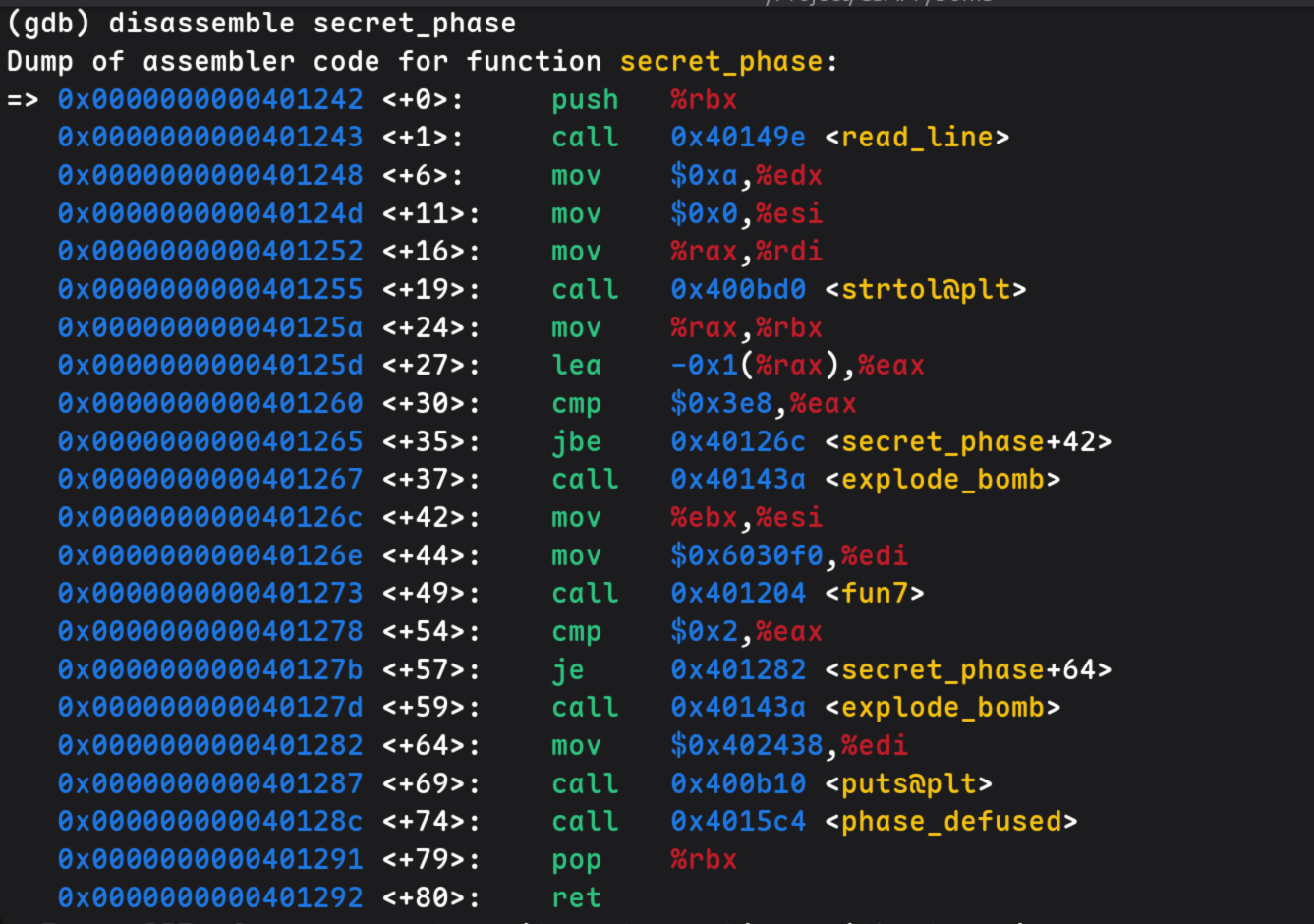Click the 'fun7' function symbol
The height and width of the screenshot is (924, 1314).
click(x=875, y=593)
